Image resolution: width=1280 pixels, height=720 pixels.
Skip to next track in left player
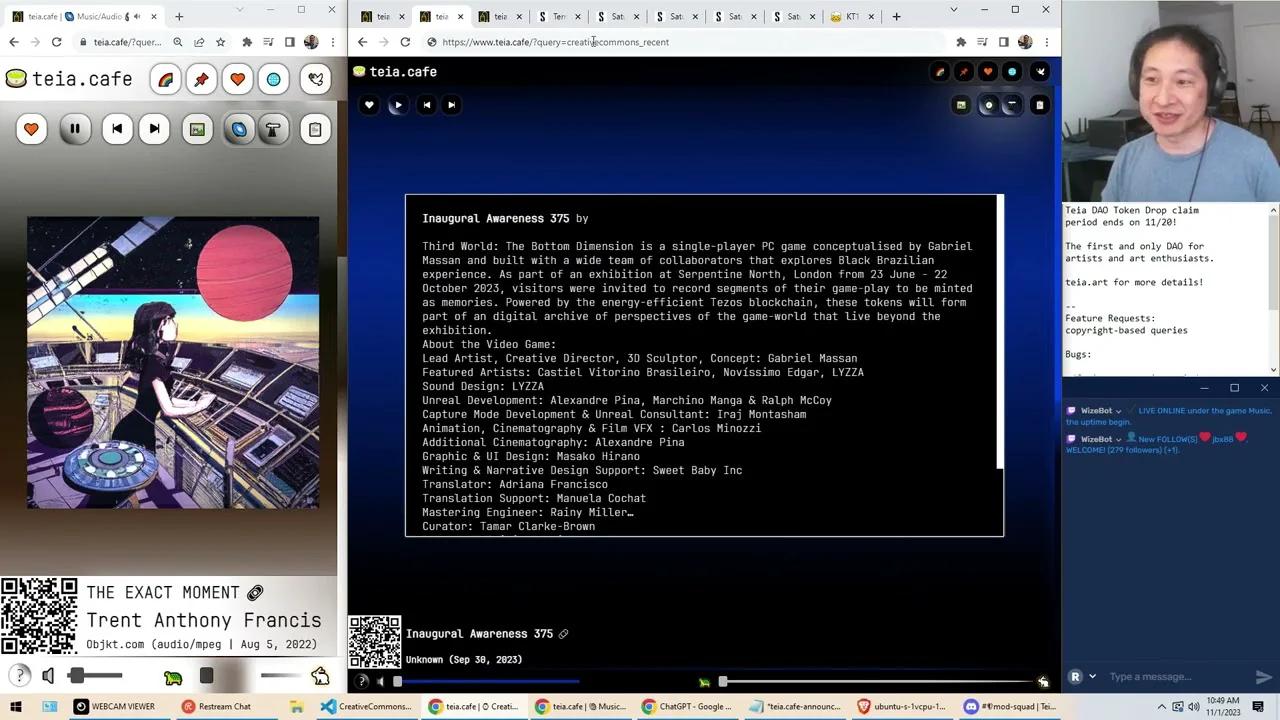[154, 129]
